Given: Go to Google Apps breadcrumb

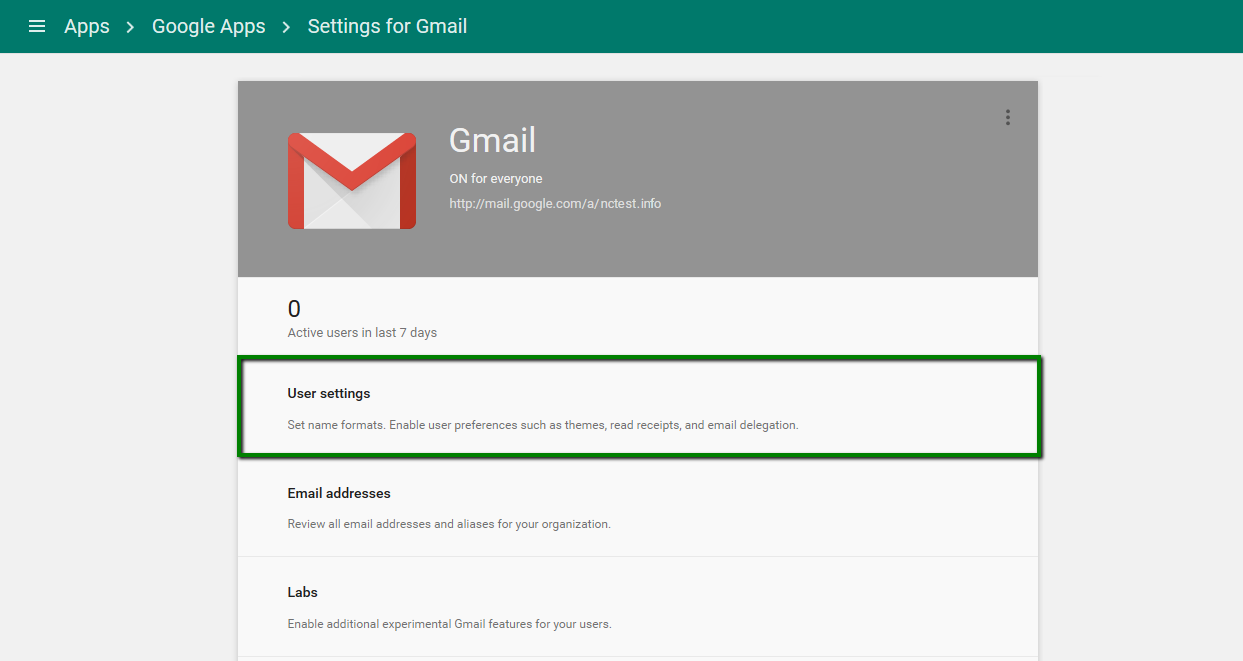Looking at the screenshot, I should 209,26.
